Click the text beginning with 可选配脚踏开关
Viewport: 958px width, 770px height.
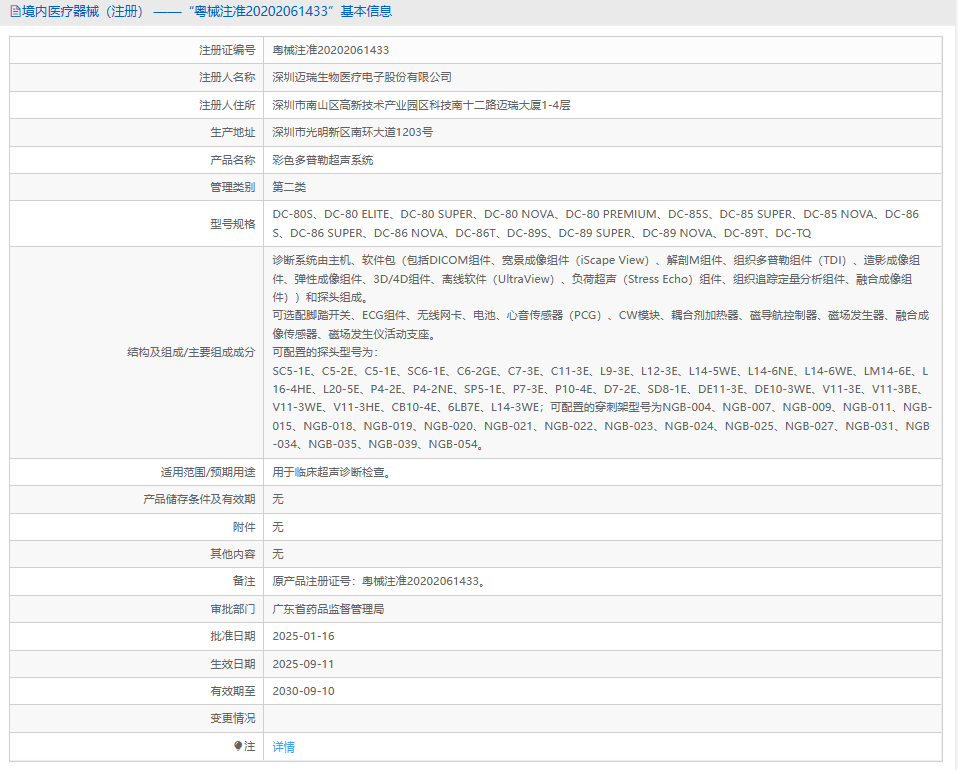[601, 324]
